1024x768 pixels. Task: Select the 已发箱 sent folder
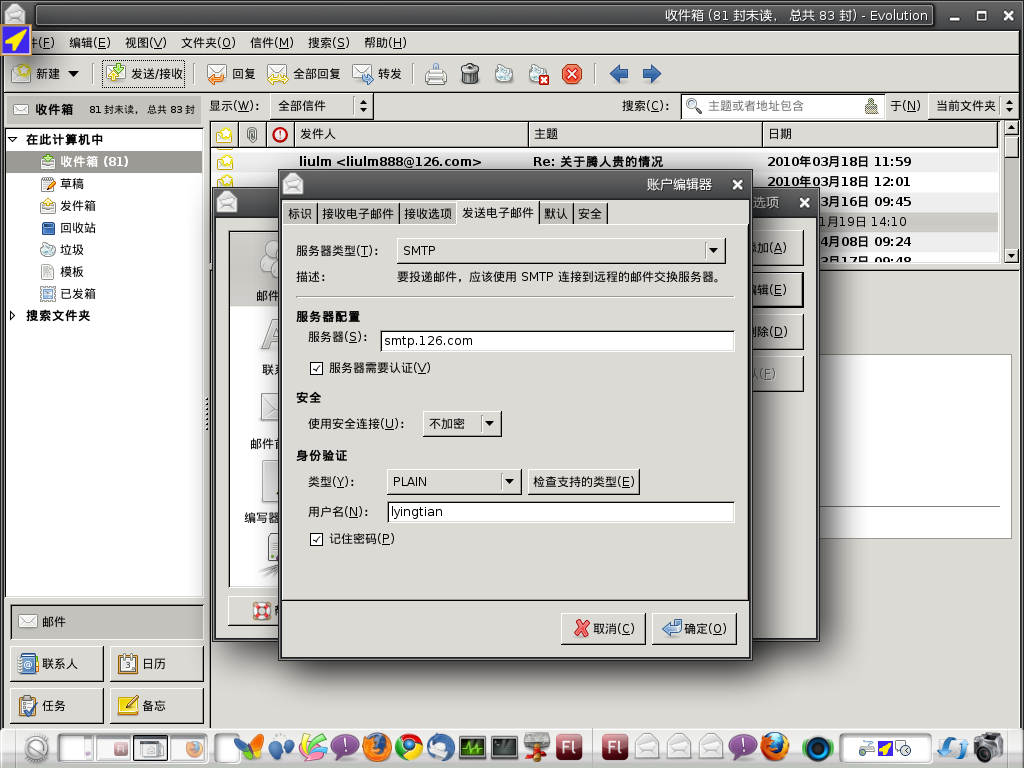click(x=68, y=294)
